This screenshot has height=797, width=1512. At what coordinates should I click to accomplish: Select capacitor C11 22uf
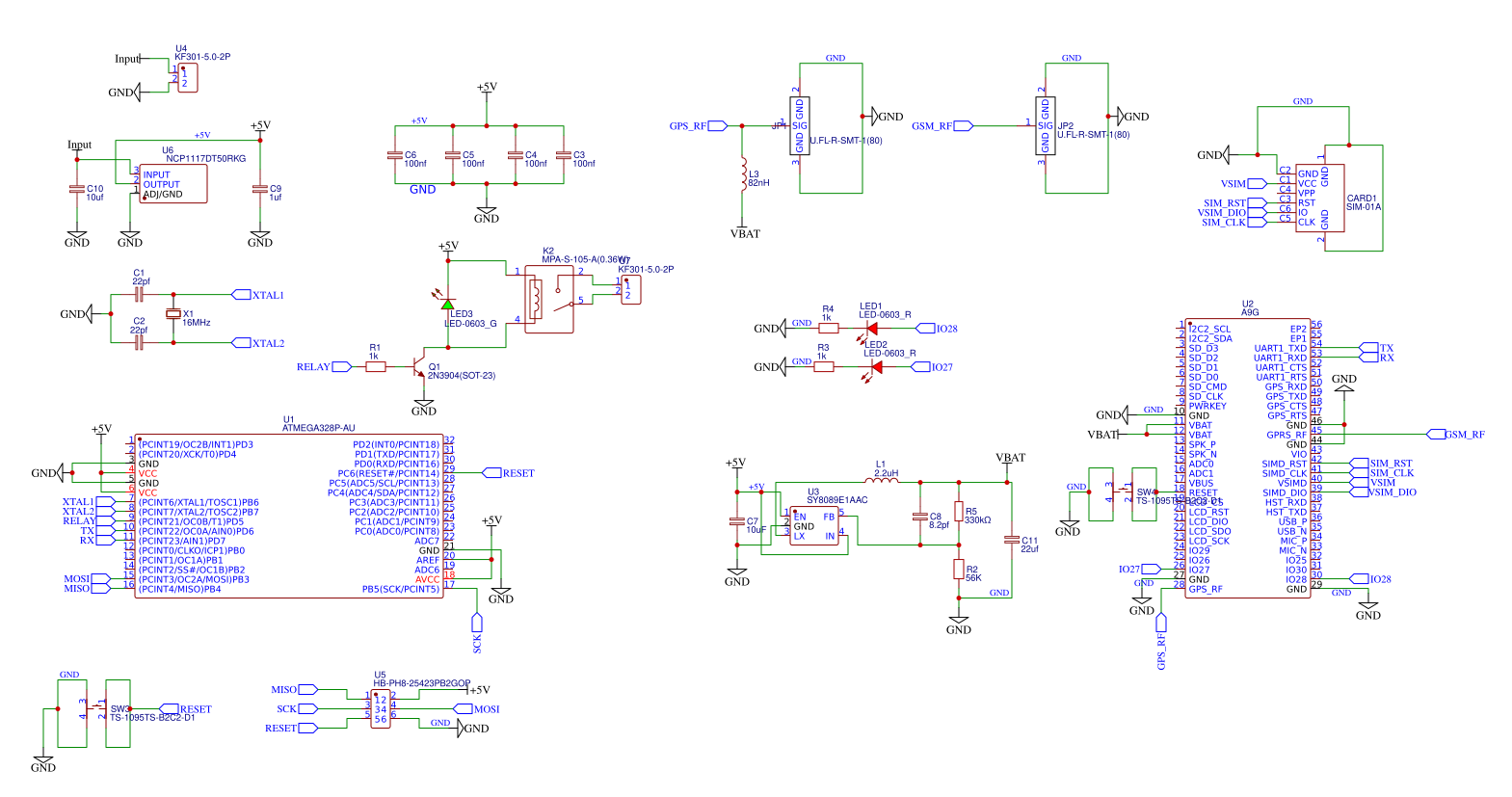click(1011, 540)
